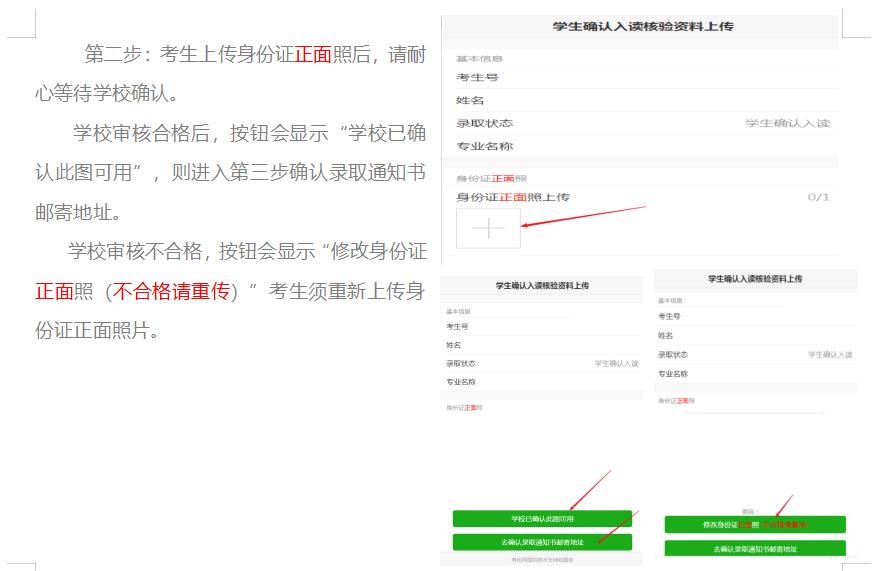Click 姓名 in the bottom-right form
This screenshot has height=571, width=873.
point(665,335)
